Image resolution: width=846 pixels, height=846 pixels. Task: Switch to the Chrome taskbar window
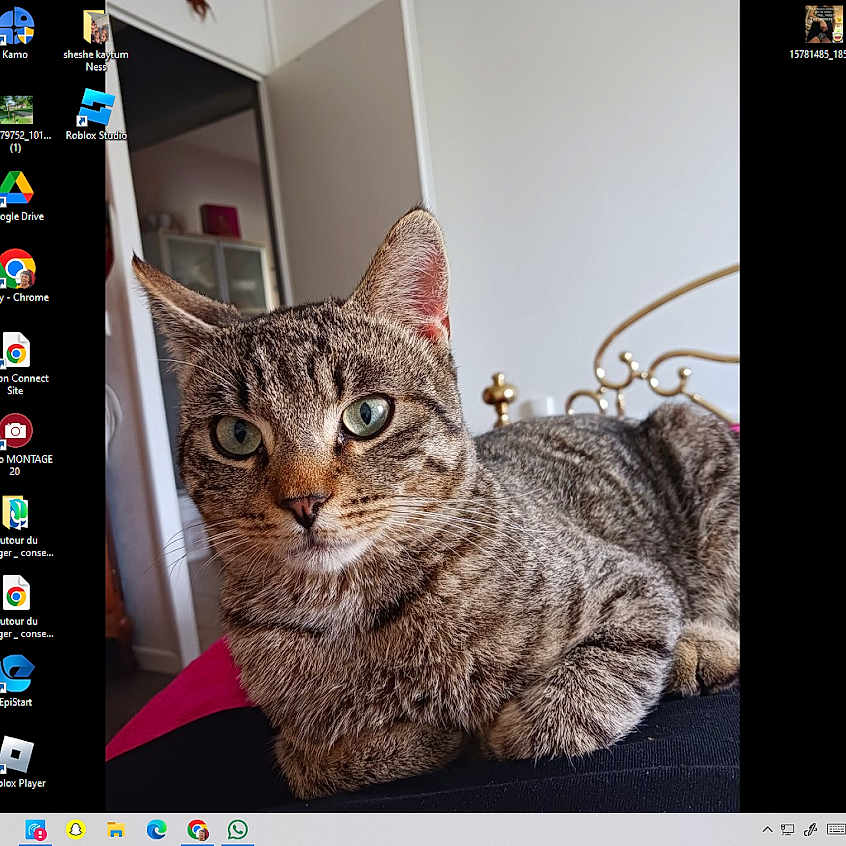point(197,829)
